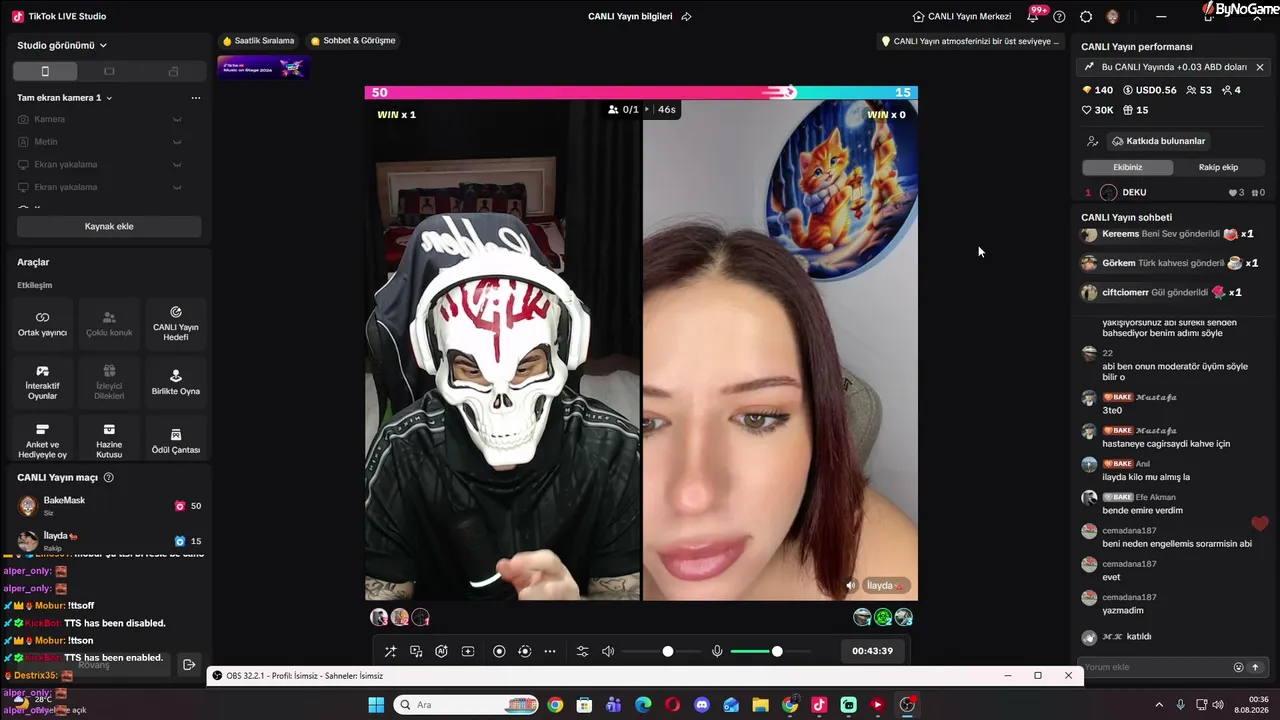The height and width of the screenshot is (720, 1280).
Task: Start recording with the record circle icon
Action: point(499,651)
